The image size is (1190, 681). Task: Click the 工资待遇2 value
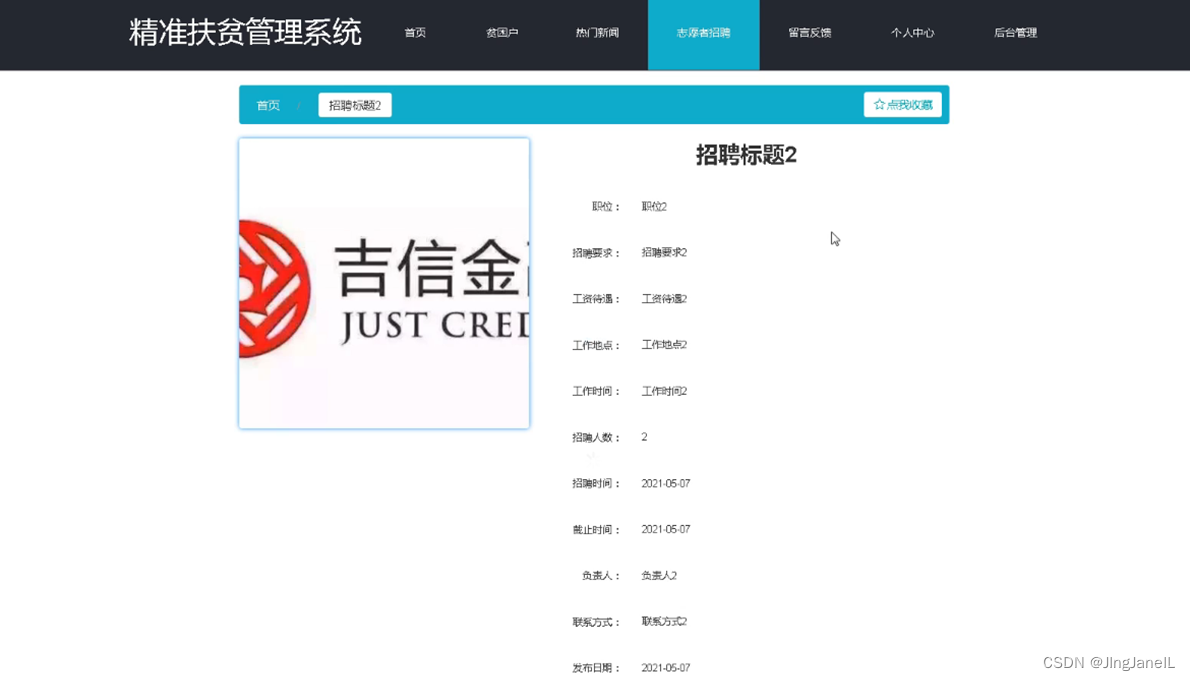click(664, 299)
